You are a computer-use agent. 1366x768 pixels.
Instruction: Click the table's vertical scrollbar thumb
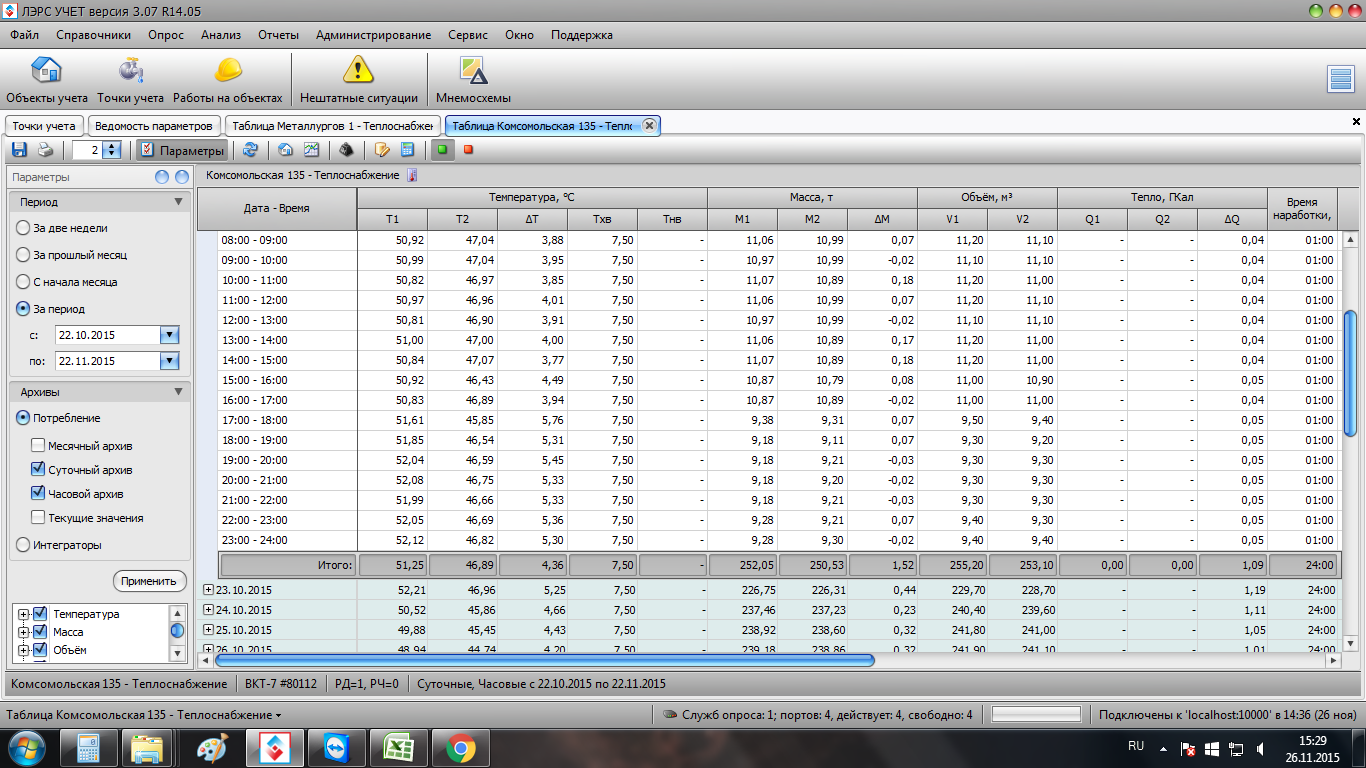[1350, 373]
